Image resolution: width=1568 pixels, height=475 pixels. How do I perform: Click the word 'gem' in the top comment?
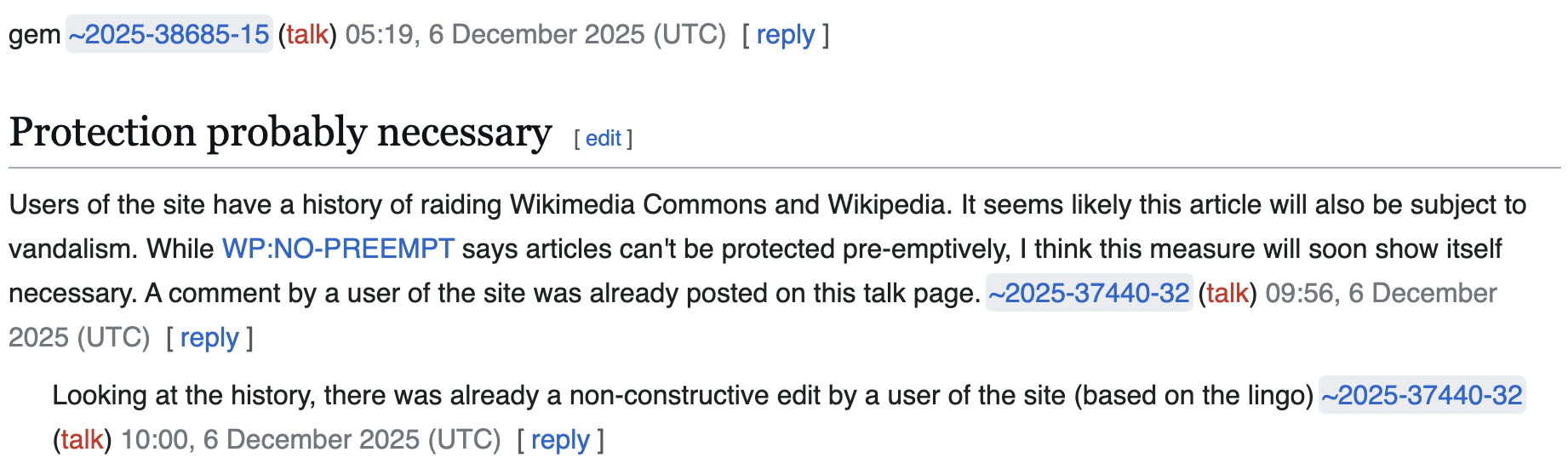pyautogui.click(x=34, y=35)
